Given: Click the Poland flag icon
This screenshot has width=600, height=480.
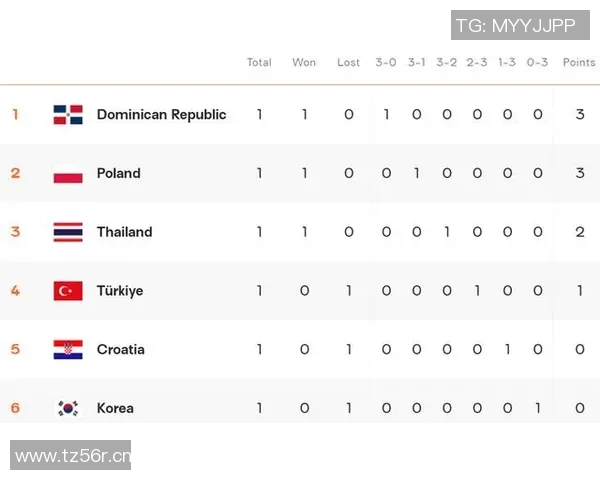Looking at the screenshot, I should coord(68,173).
